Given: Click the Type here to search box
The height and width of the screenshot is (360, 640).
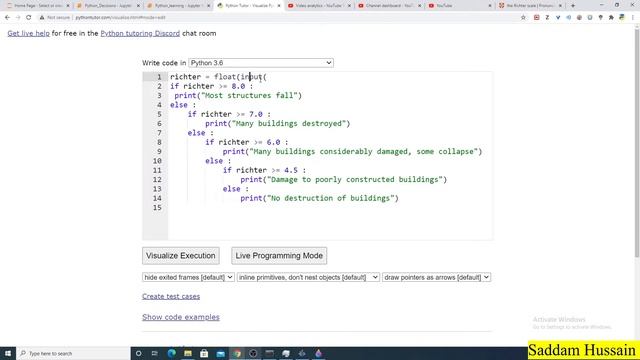Looking at the screenshot, I should coord(73,353).
